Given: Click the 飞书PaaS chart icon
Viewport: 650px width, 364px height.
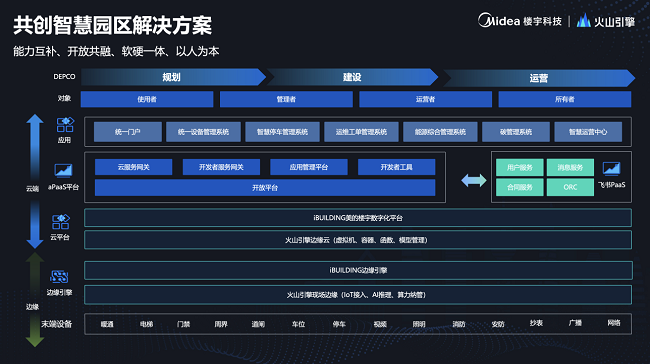Looking at the screenshot, I should [611, 169].
